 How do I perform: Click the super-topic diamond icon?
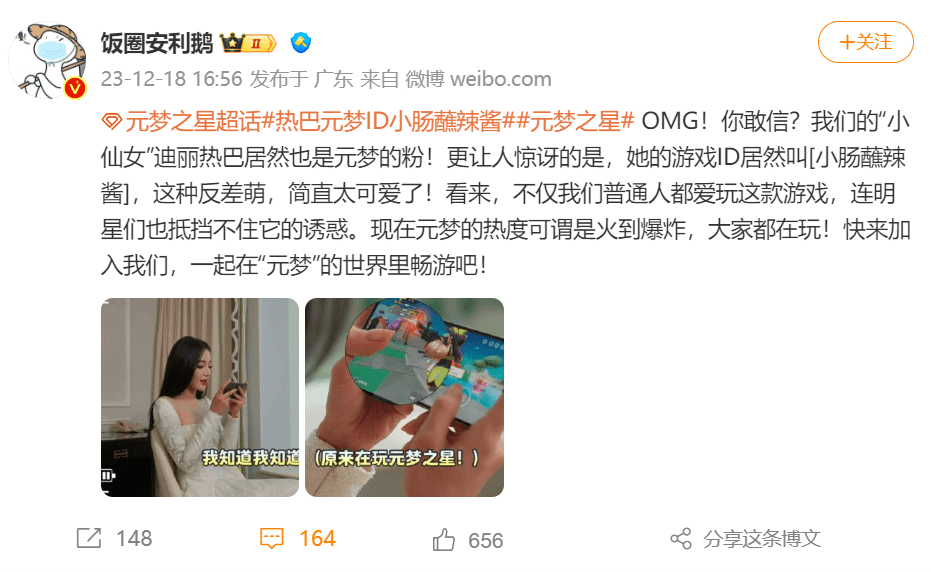point(111,122)
